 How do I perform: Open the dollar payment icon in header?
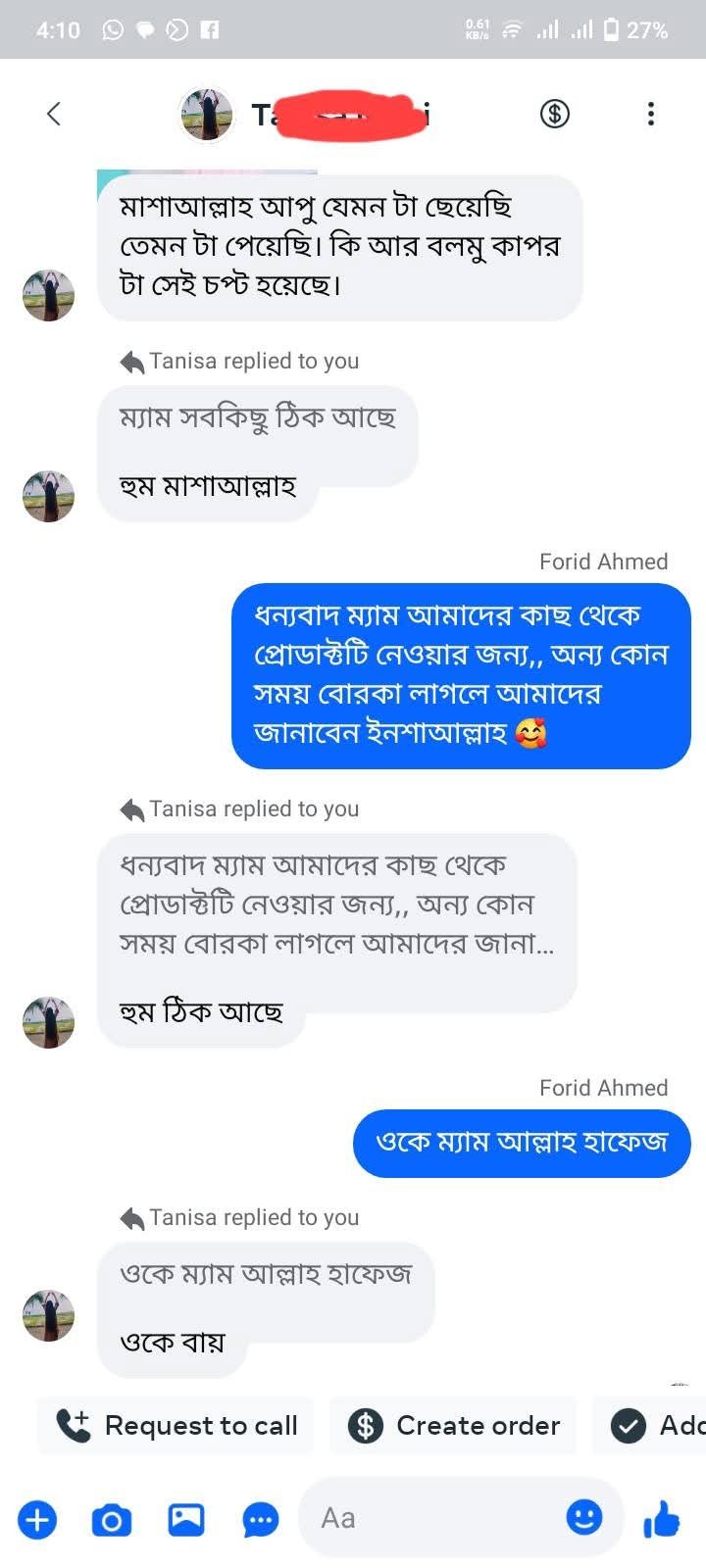tap(555, 114)
